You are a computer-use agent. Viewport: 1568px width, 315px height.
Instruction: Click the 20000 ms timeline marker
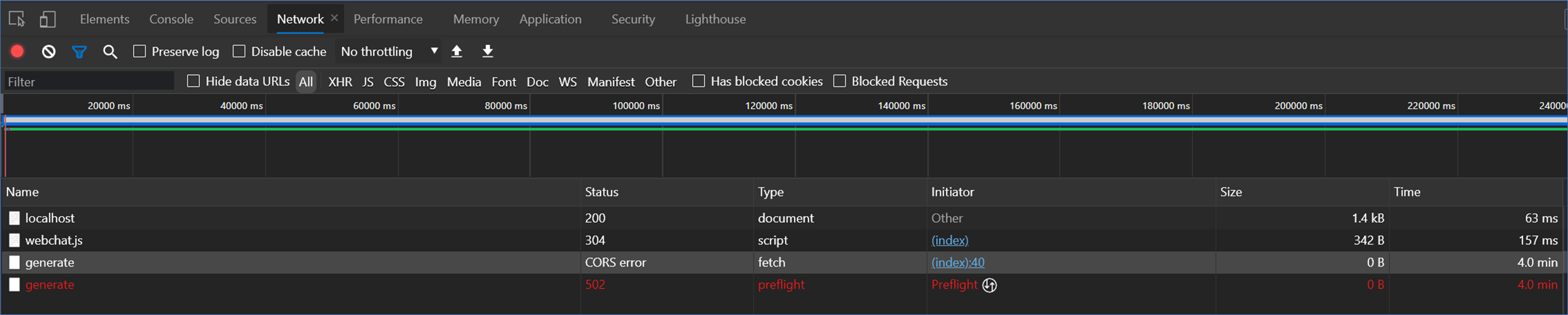(x=109, y=106)
